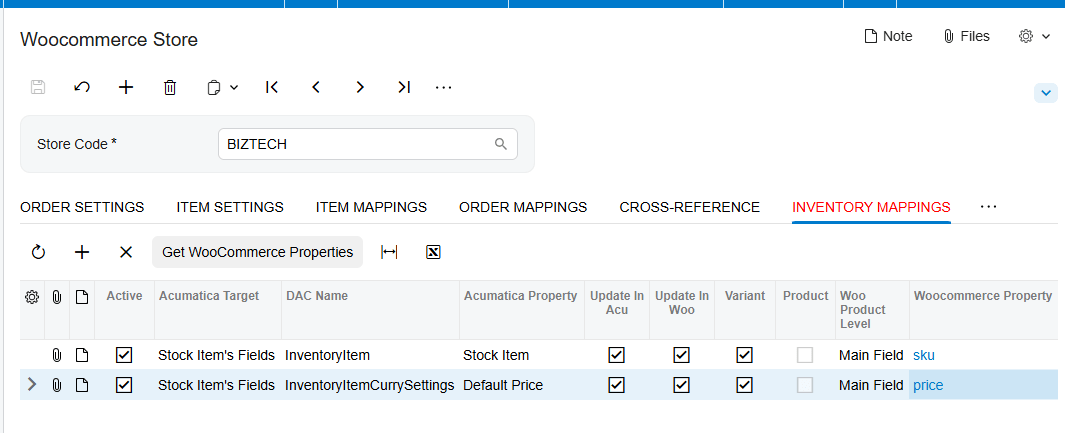Expand the Default Price row chevron

coord(31,385)
